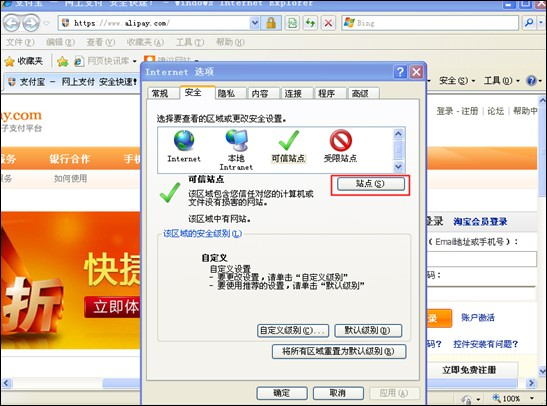Open the 编辑(E) menu

tap(60, 42)
